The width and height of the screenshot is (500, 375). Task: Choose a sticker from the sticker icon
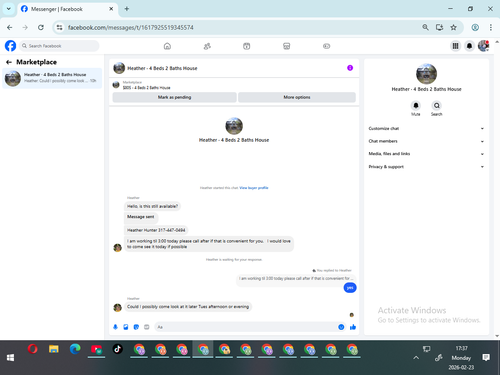(136, 327)
